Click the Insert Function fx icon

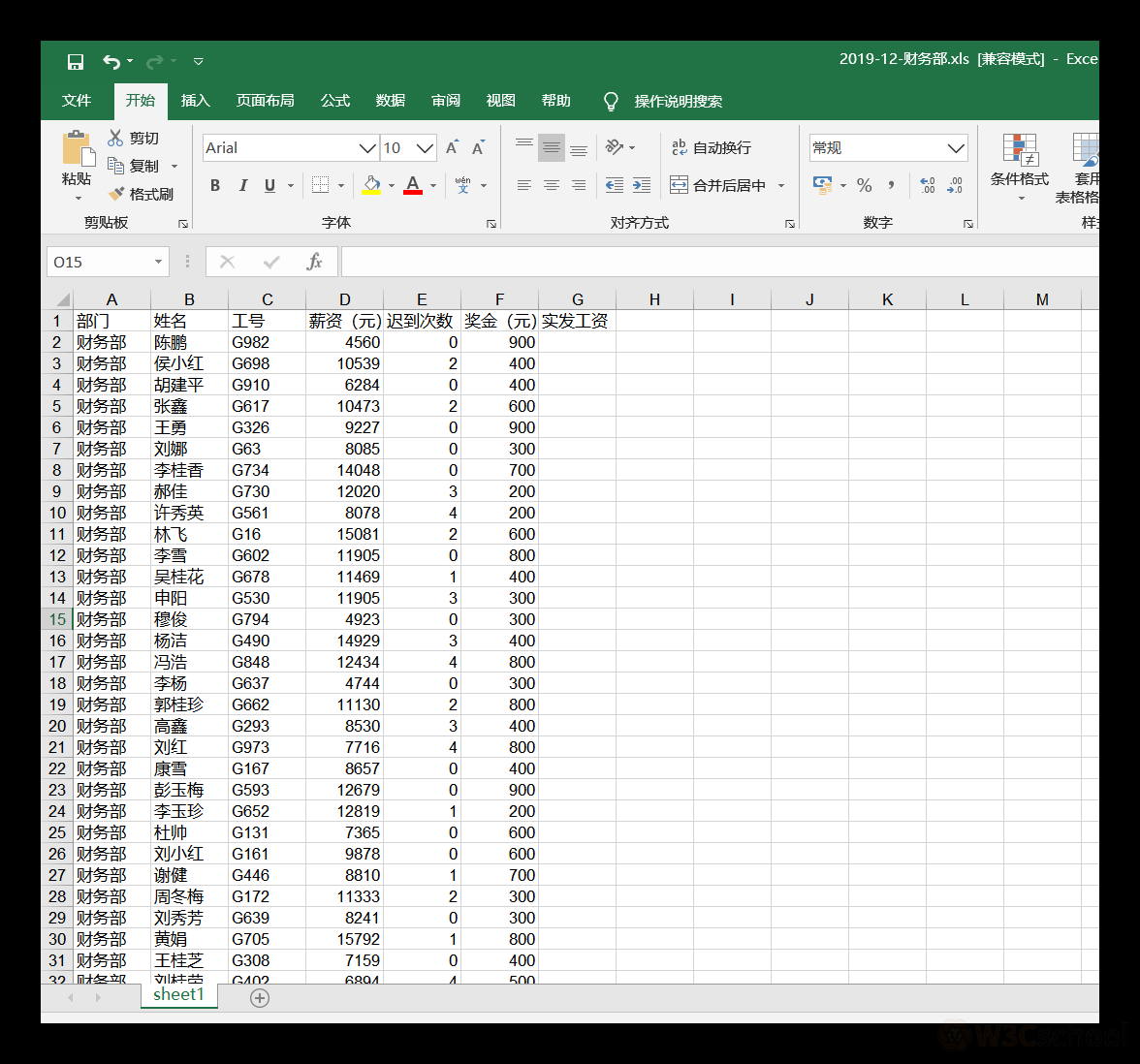pyautogui.click(x=314, y=262)
